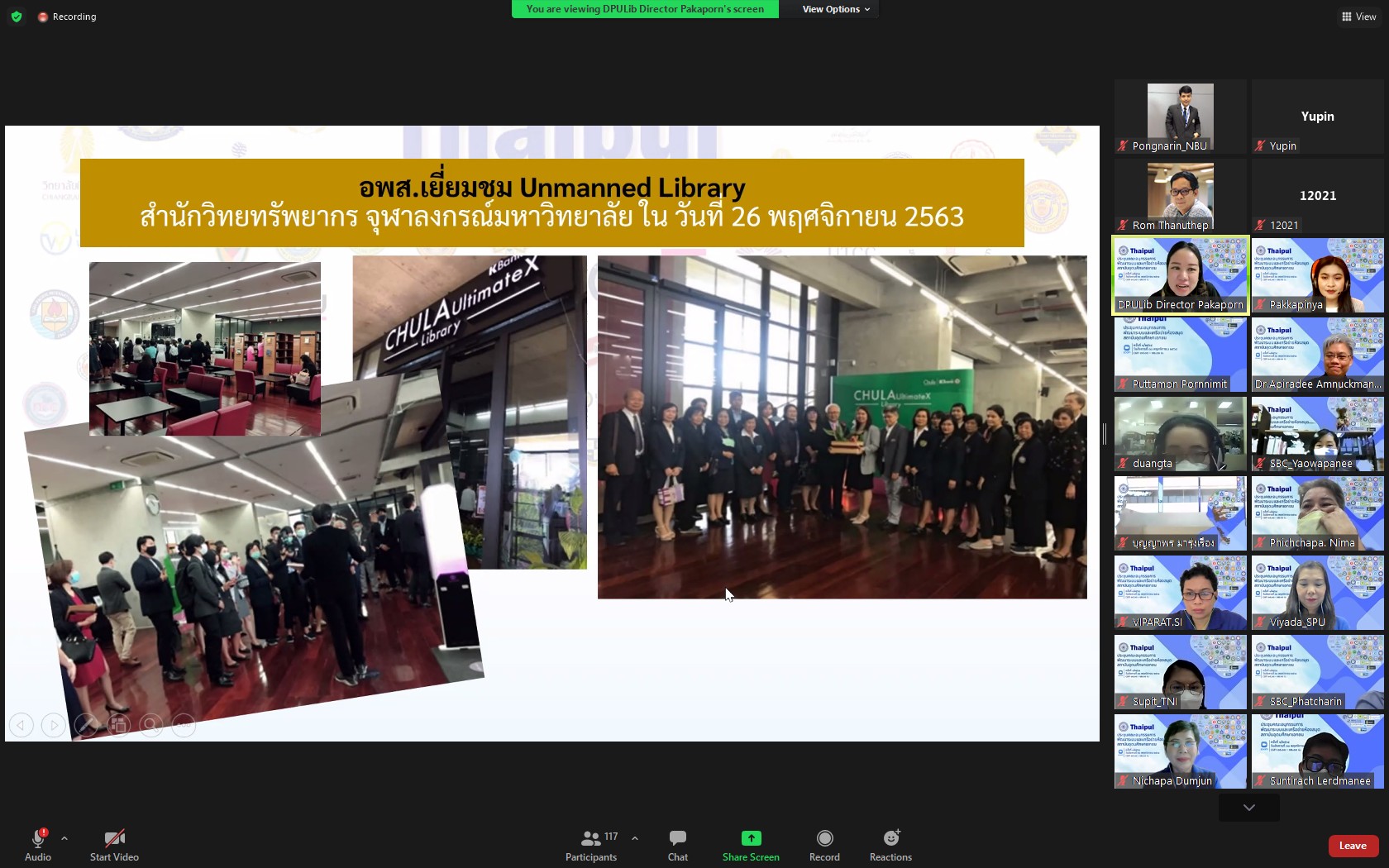Select the pen annotation tool on the slide

(87, 725)
